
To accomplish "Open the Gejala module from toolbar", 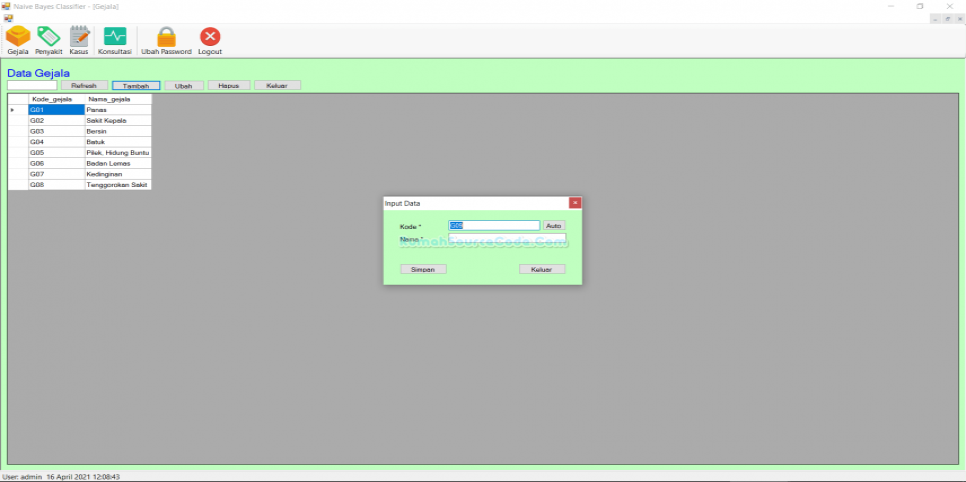I will click(17, 38).
